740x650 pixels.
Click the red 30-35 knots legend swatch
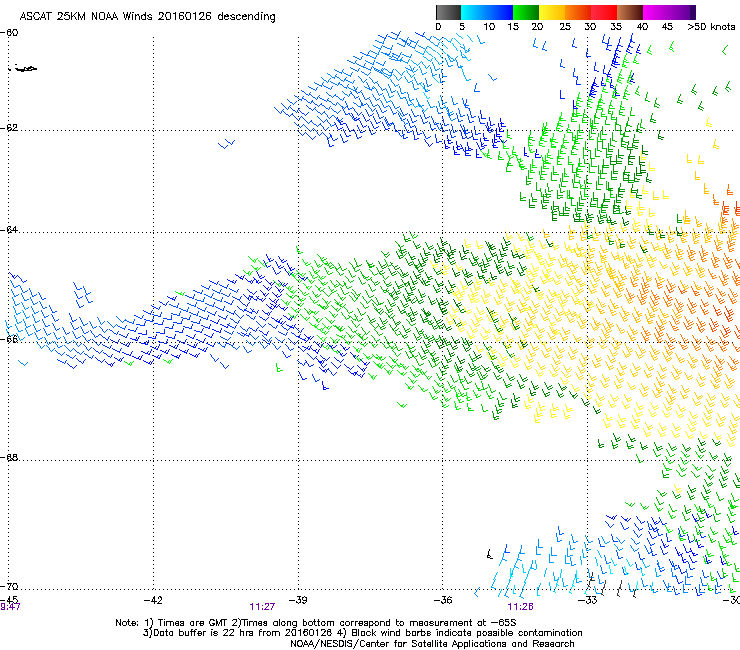(x=604, y=12)
